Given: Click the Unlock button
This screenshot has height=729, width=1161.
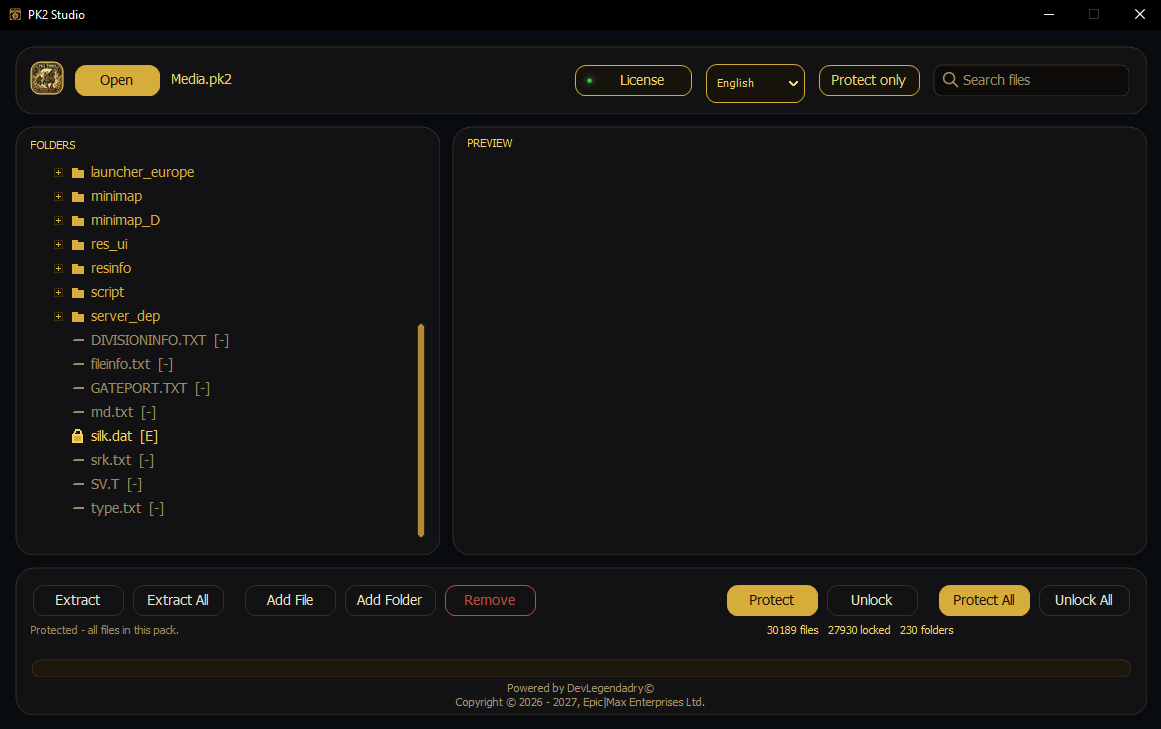Looking at the screenshot, I should 872,600.
